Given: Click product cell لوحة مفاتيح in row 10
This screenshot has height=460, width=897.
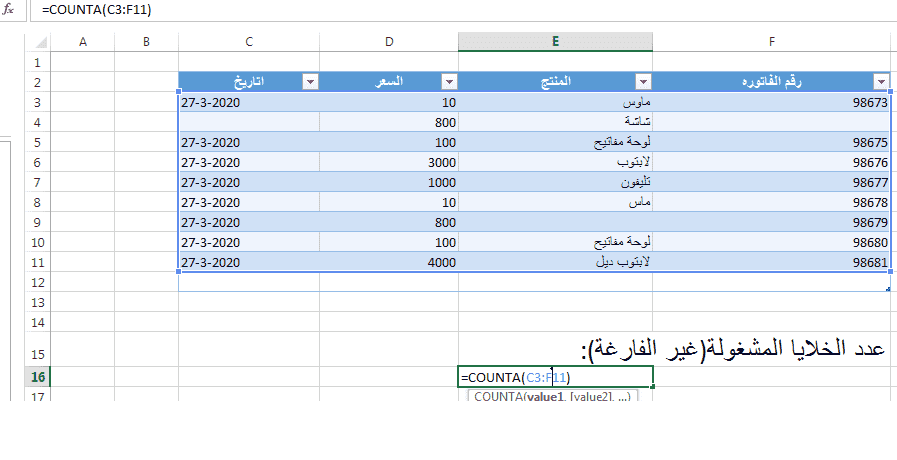Looking at the screenshot, I should pos(555,243).
